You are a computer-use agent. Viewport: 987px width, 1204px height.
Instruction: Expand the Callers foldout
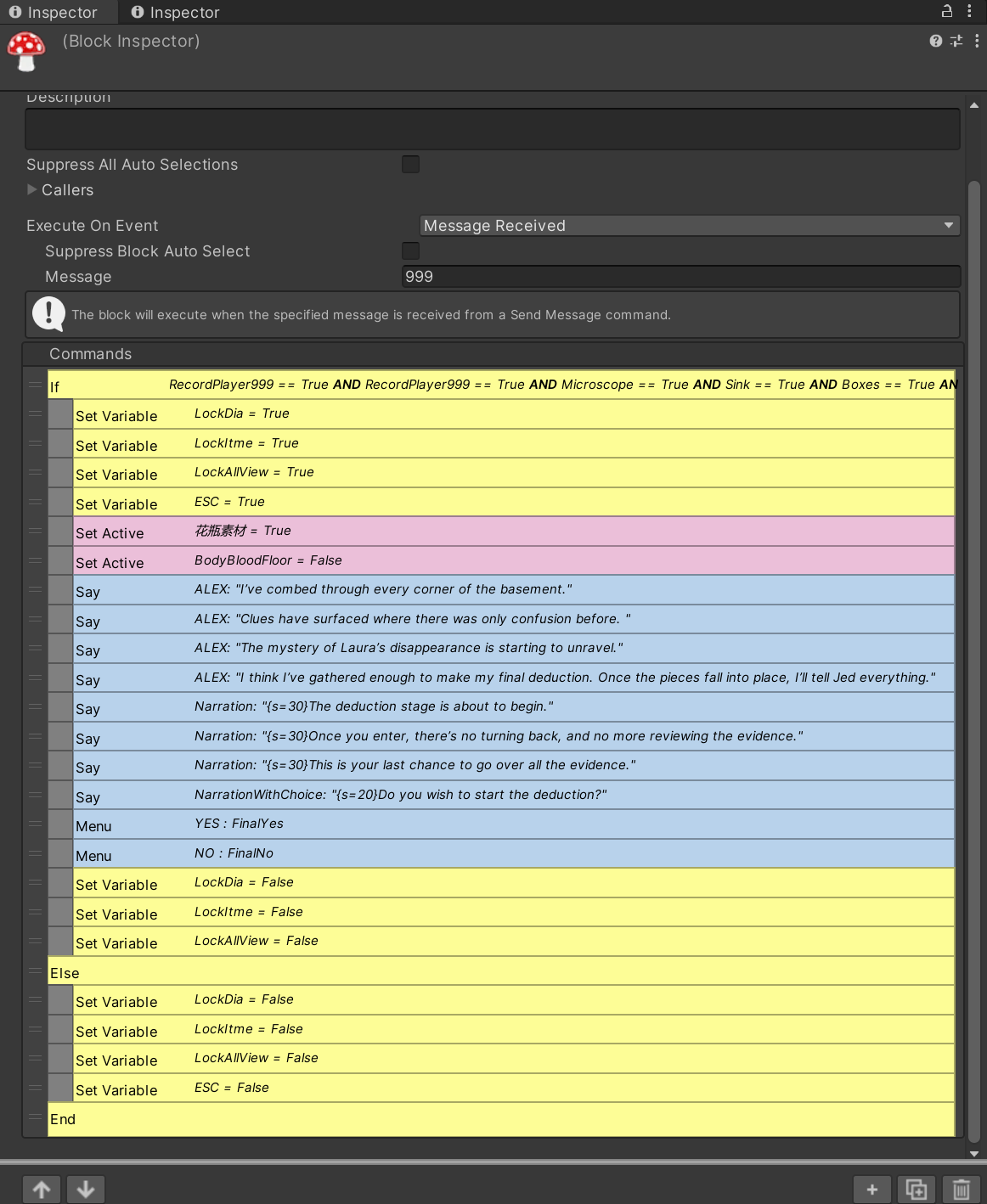pos(32,189)
